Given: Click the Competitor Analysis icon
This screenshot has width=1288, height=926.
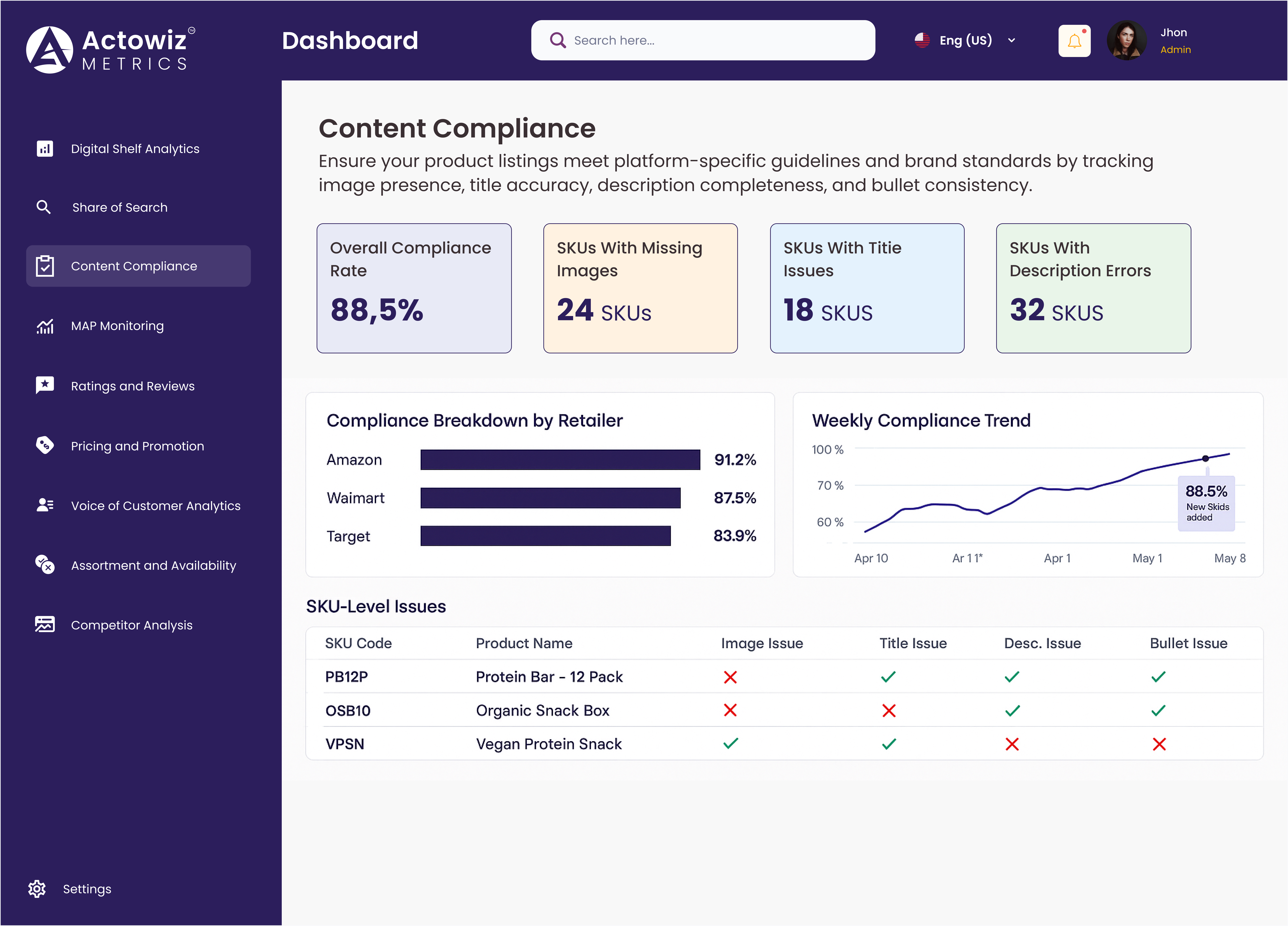Looking at the screenshot, I should click(x=45, y=624).
